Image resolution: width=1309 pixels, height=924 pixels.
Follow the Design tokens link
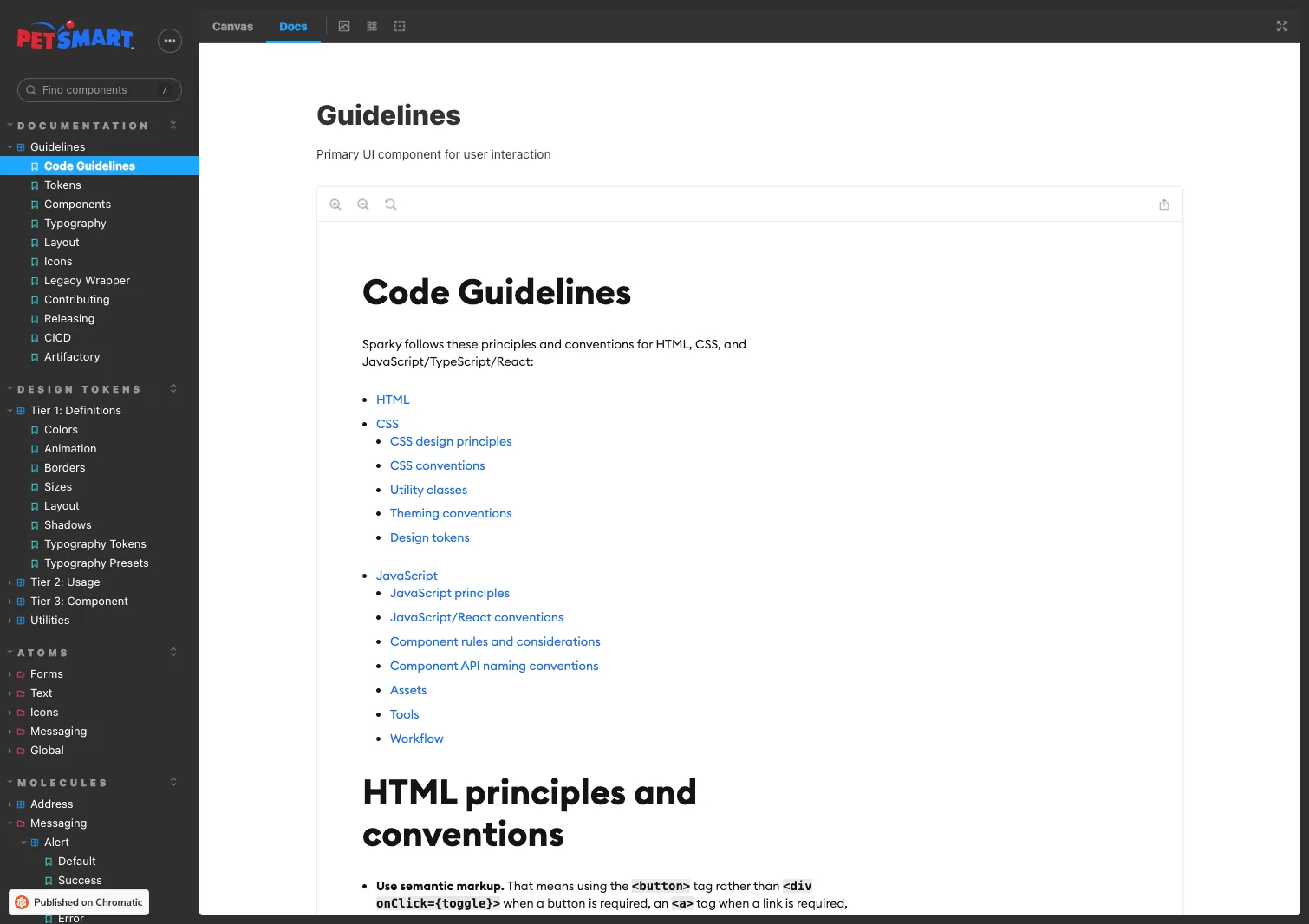[430, 537]
